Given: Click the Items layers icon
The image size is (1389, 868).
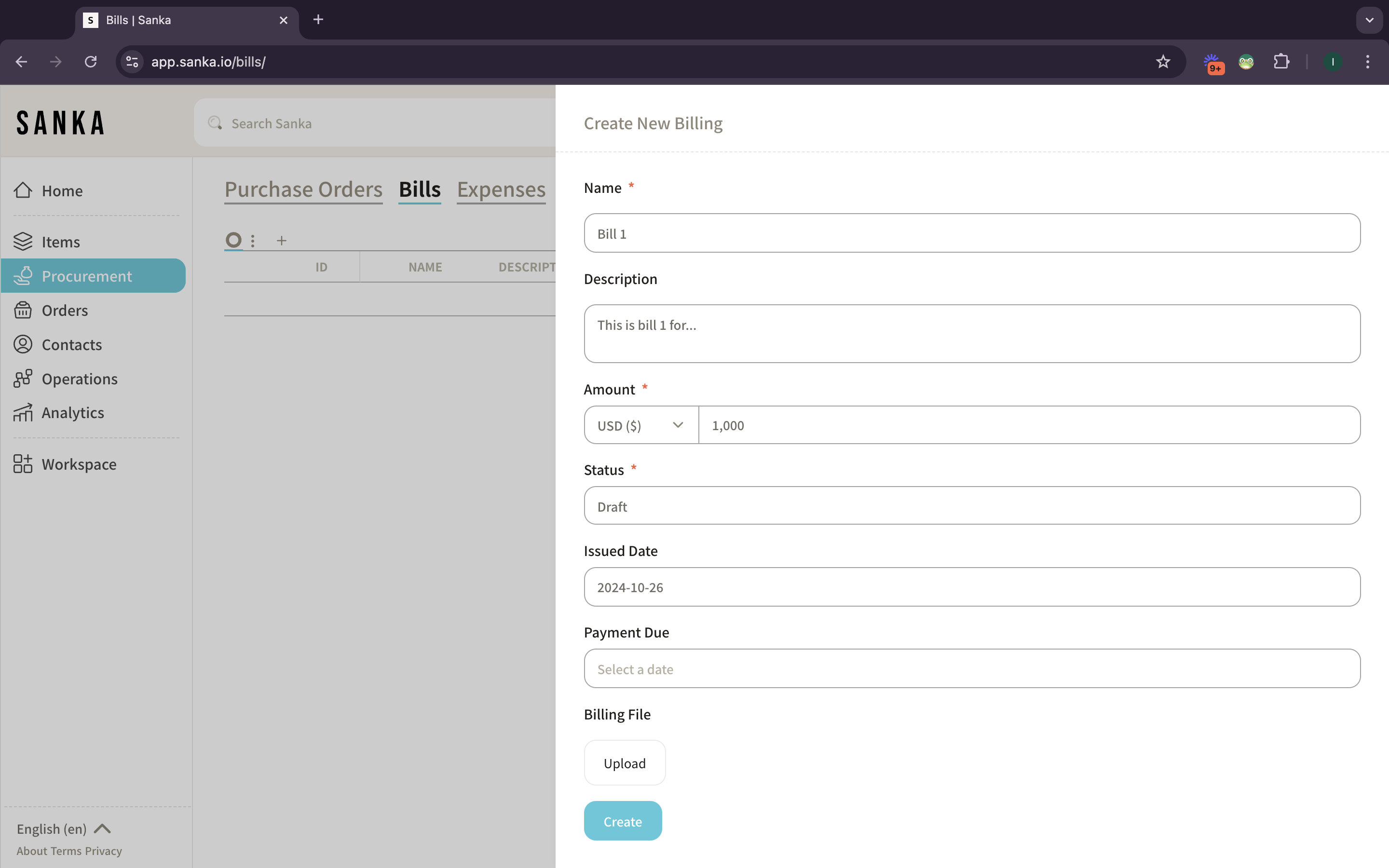Looking at the screenshot, I should click(x=23, y=242).
